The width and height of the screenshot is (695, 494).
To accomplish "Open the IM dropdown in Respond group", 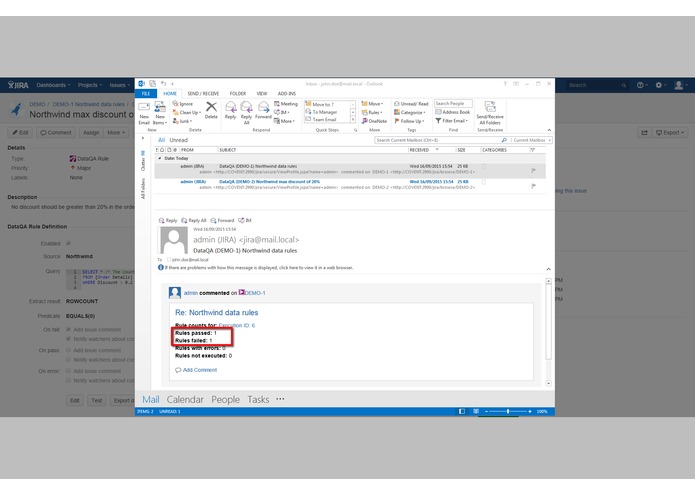I will coord(281,113).
